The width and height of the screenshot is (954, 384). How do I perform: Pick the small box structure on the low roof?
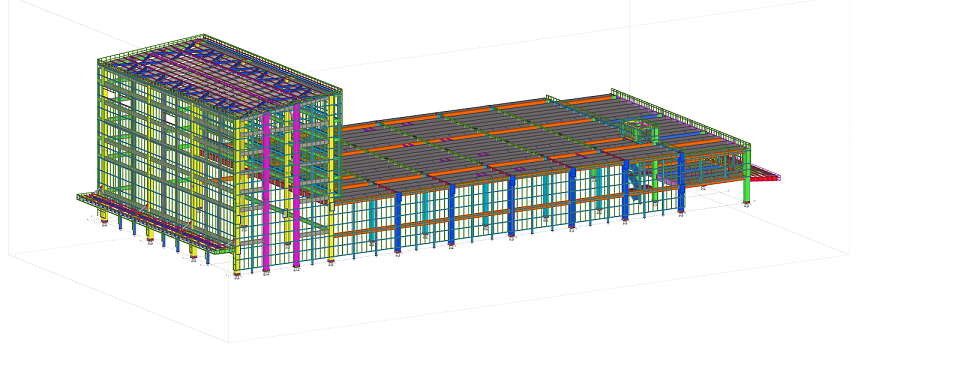point(639,131)
